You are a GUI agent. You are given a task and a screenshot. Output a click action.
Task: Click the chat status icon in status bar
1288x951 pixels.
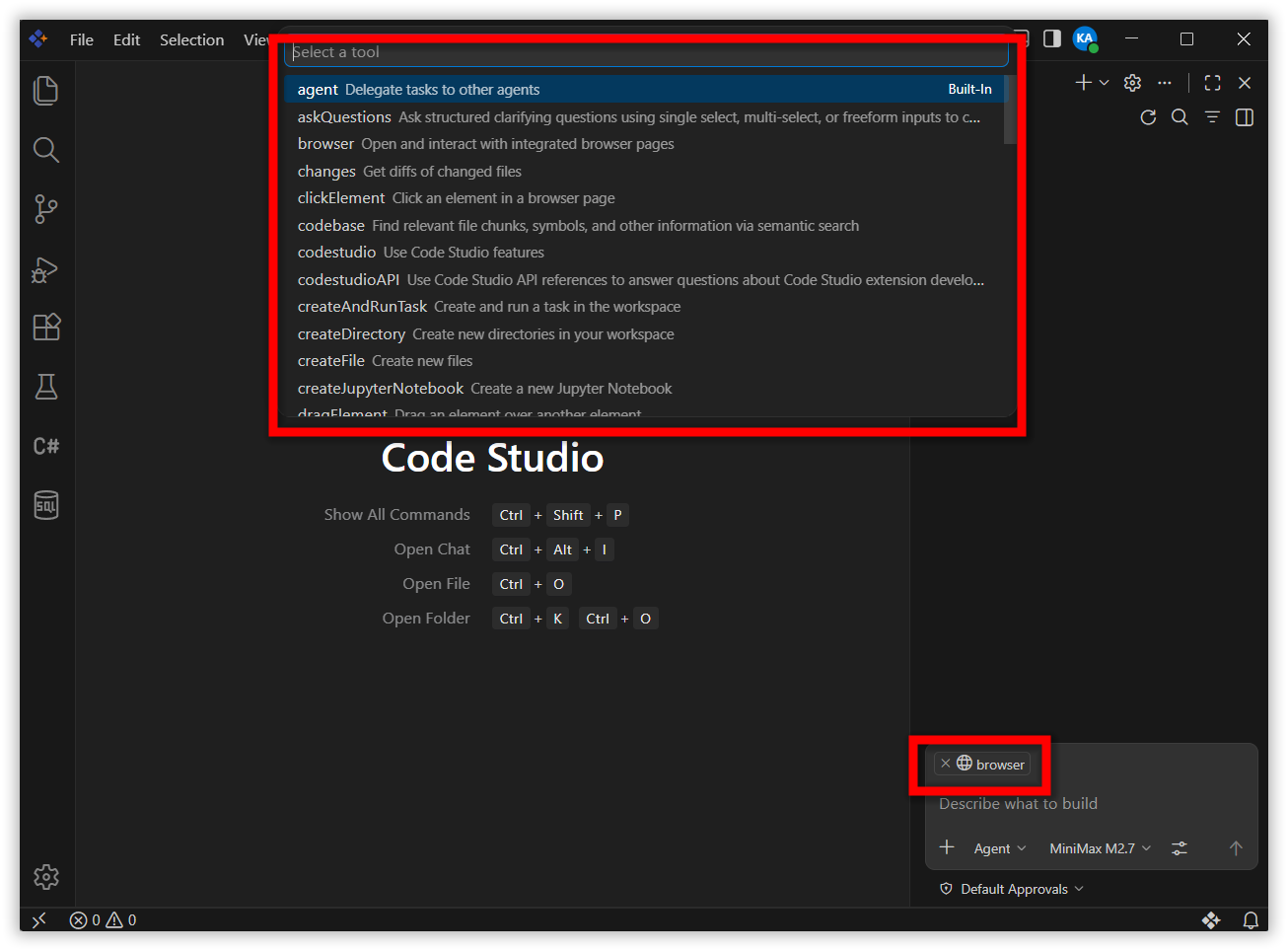pyautogui.click(x=1211, y=920)
